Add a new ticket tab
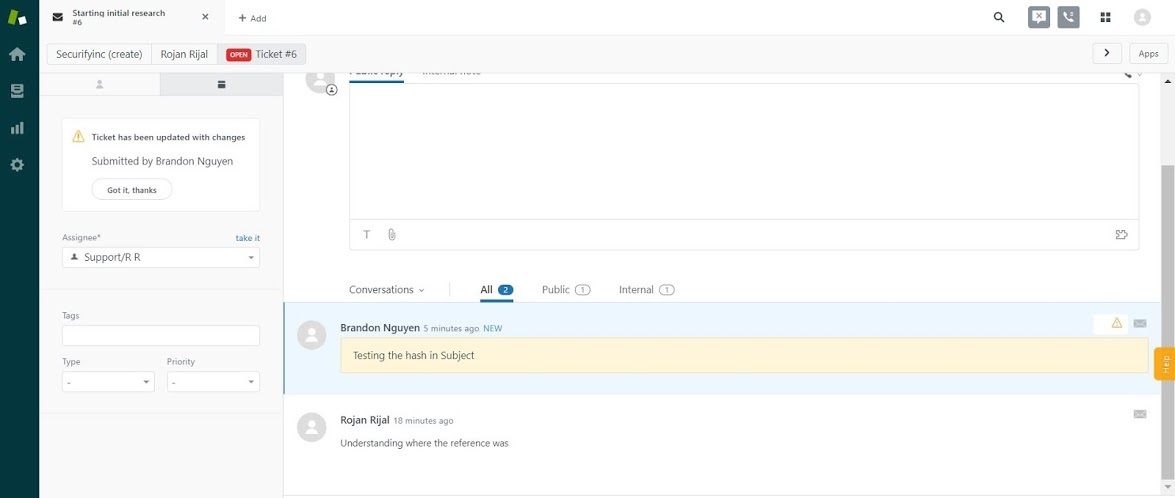Viewport: 1175px width, 498px height. point(253,18)
